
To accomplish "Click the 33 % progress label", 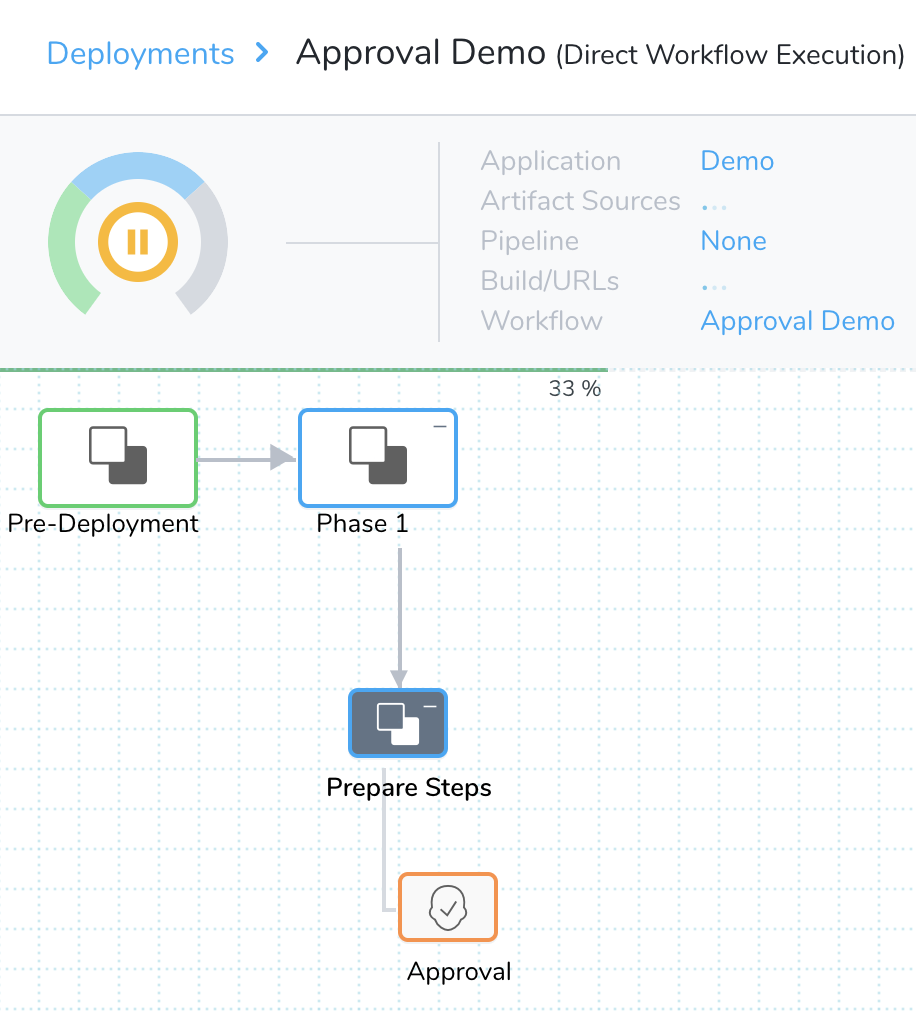I will click(575, 389).
